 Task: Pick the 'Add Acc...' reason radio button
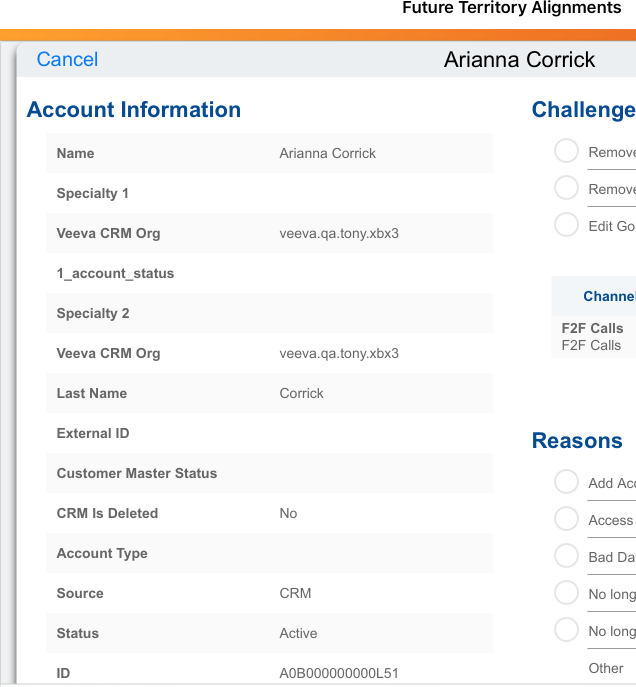pyautogui.click(x=567, y=482)
